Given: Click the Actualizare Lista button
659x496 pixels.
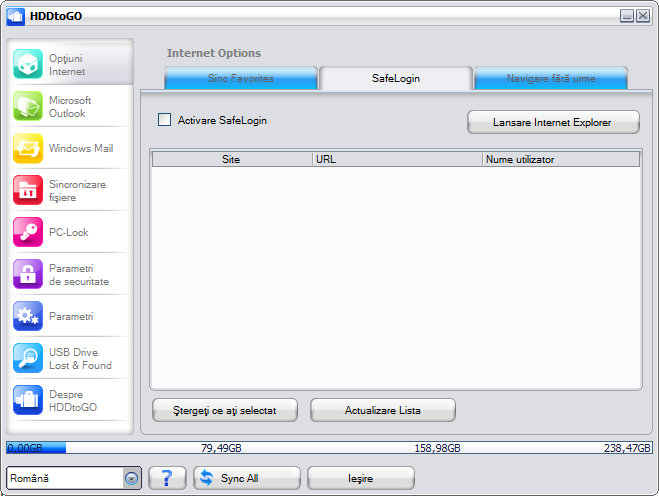Looking at the screenshot, I should click(x=383, y=410).
